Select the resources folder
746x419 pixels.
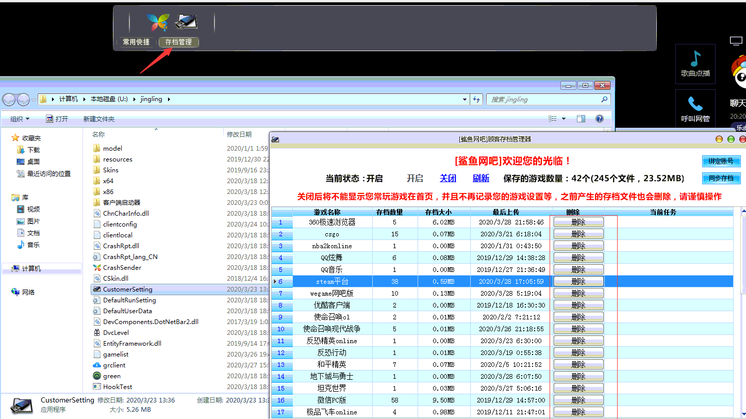pos(118,159)
